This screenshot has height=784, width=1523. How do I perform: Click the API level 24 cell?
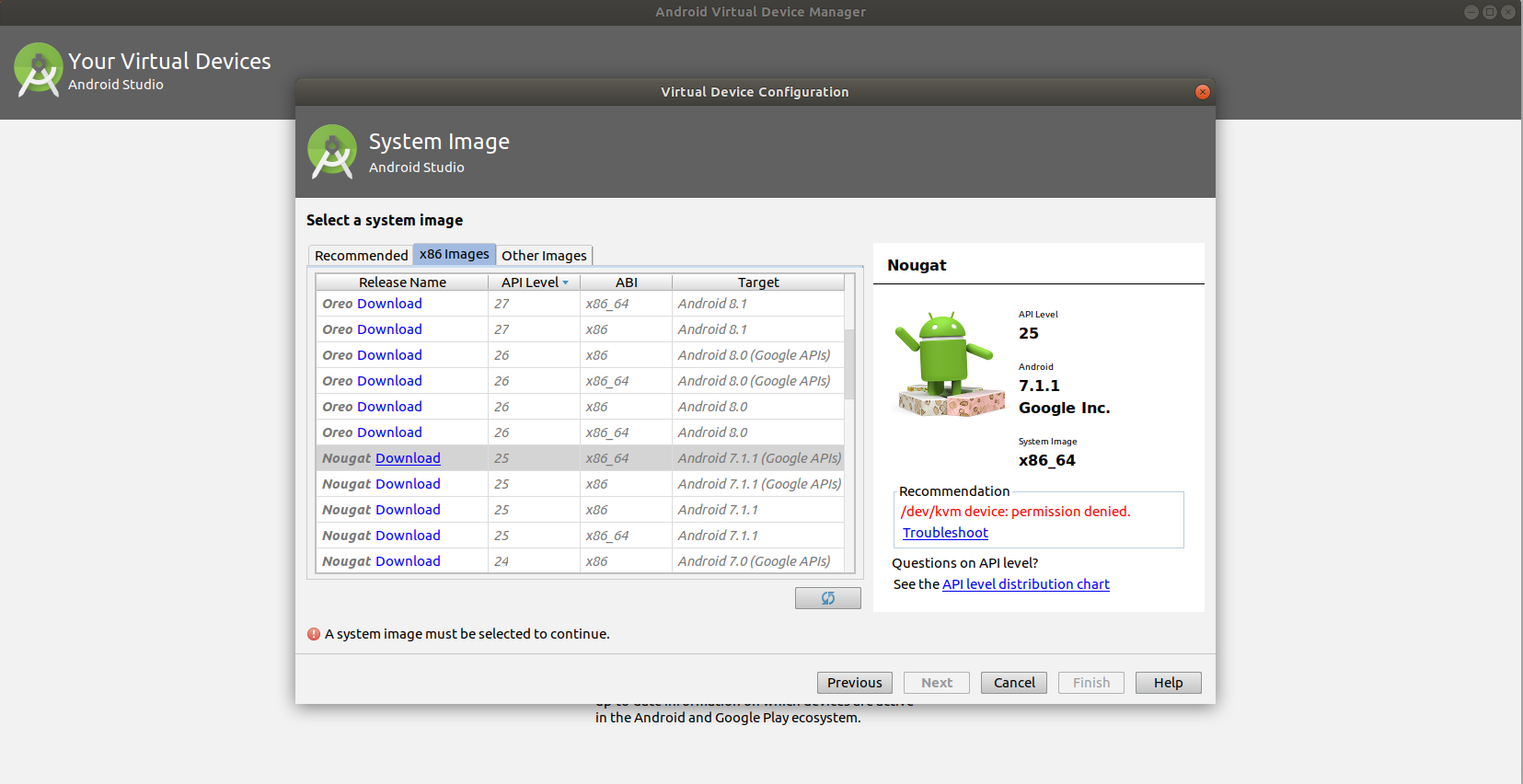534,561
